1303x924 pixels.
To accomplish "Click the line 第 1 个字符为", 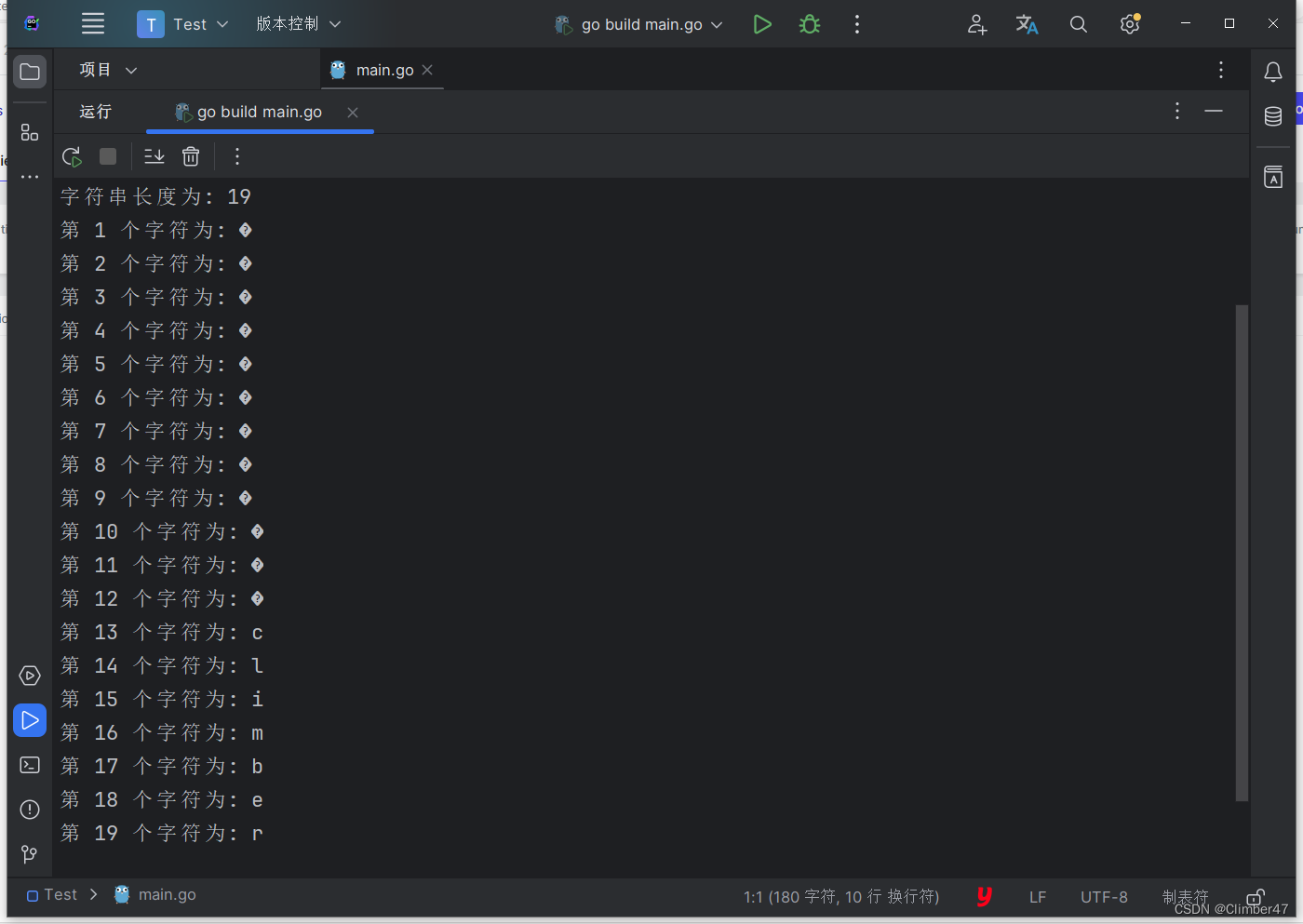I will point(156,230).
